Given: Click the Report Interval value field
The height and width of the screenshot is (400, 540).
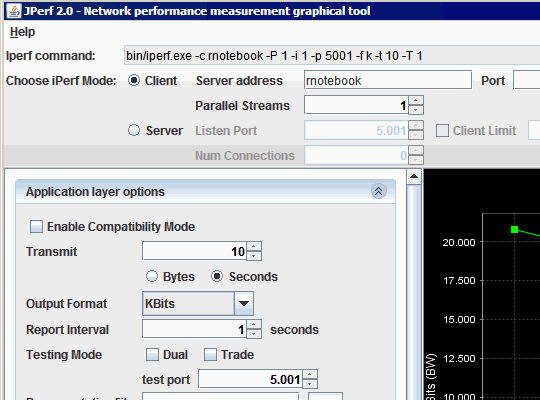Looking at the screenshot, I should tap(195, 329).
